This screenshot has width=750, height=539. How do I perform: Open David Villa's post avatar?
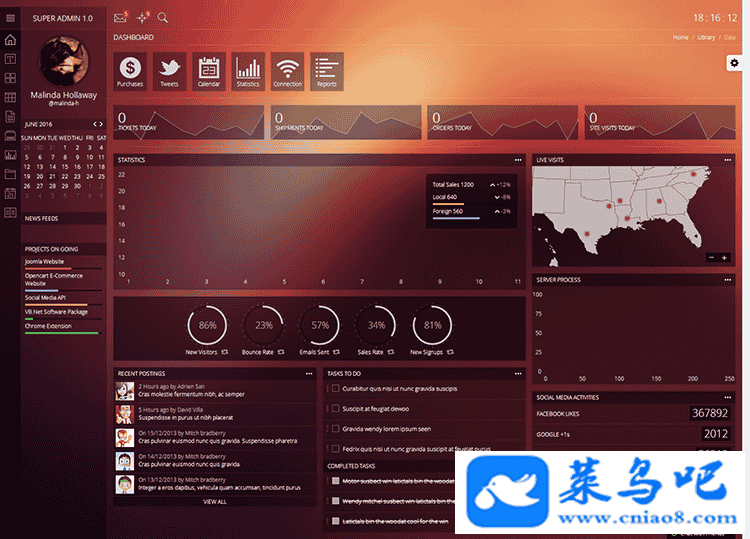(x=124, y=414)
